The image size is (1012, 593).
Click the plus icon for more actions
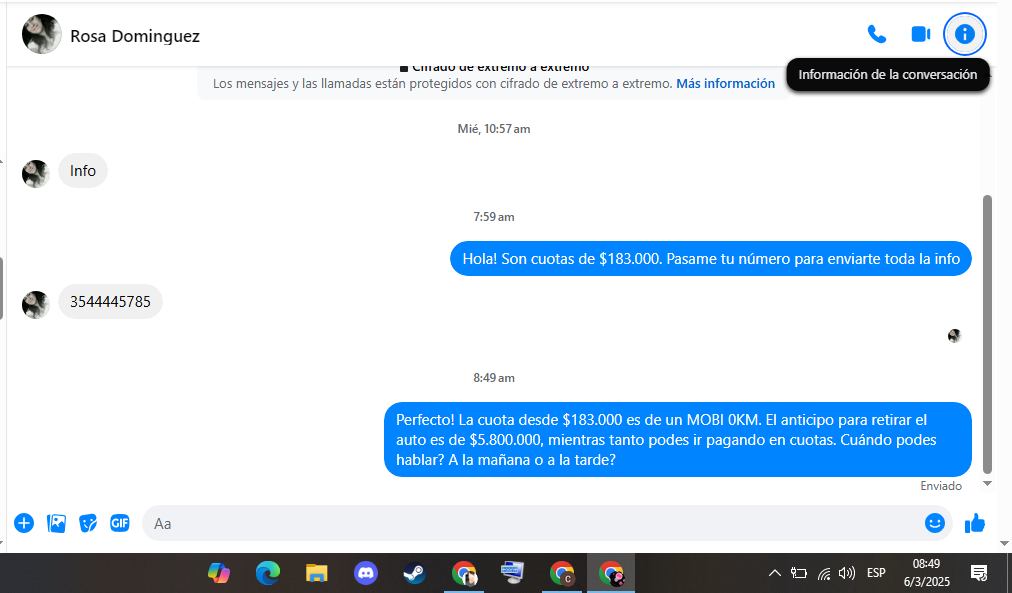(x=24, y=523)
